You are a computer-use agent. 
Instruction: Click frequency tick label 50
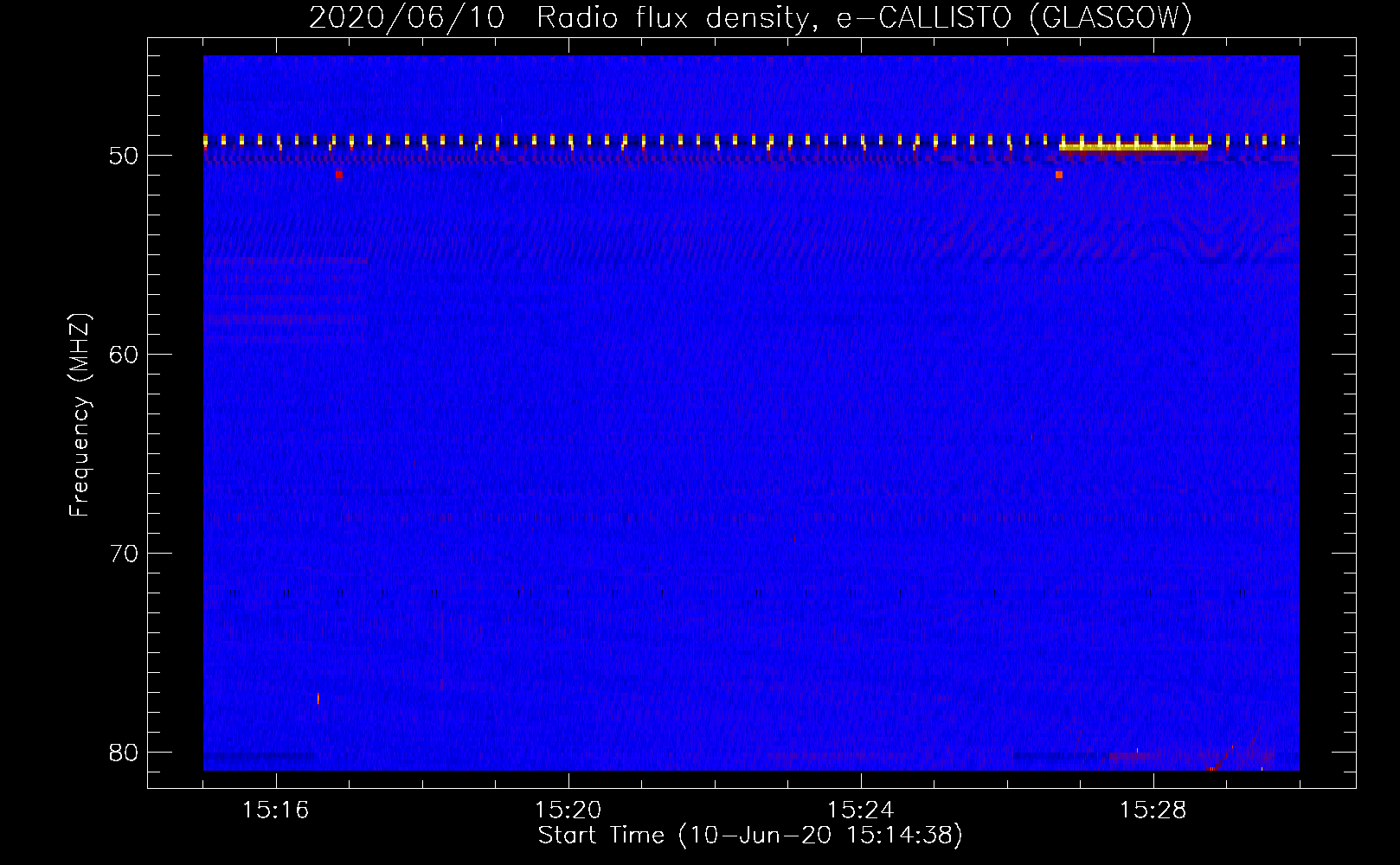coord(124,156)
